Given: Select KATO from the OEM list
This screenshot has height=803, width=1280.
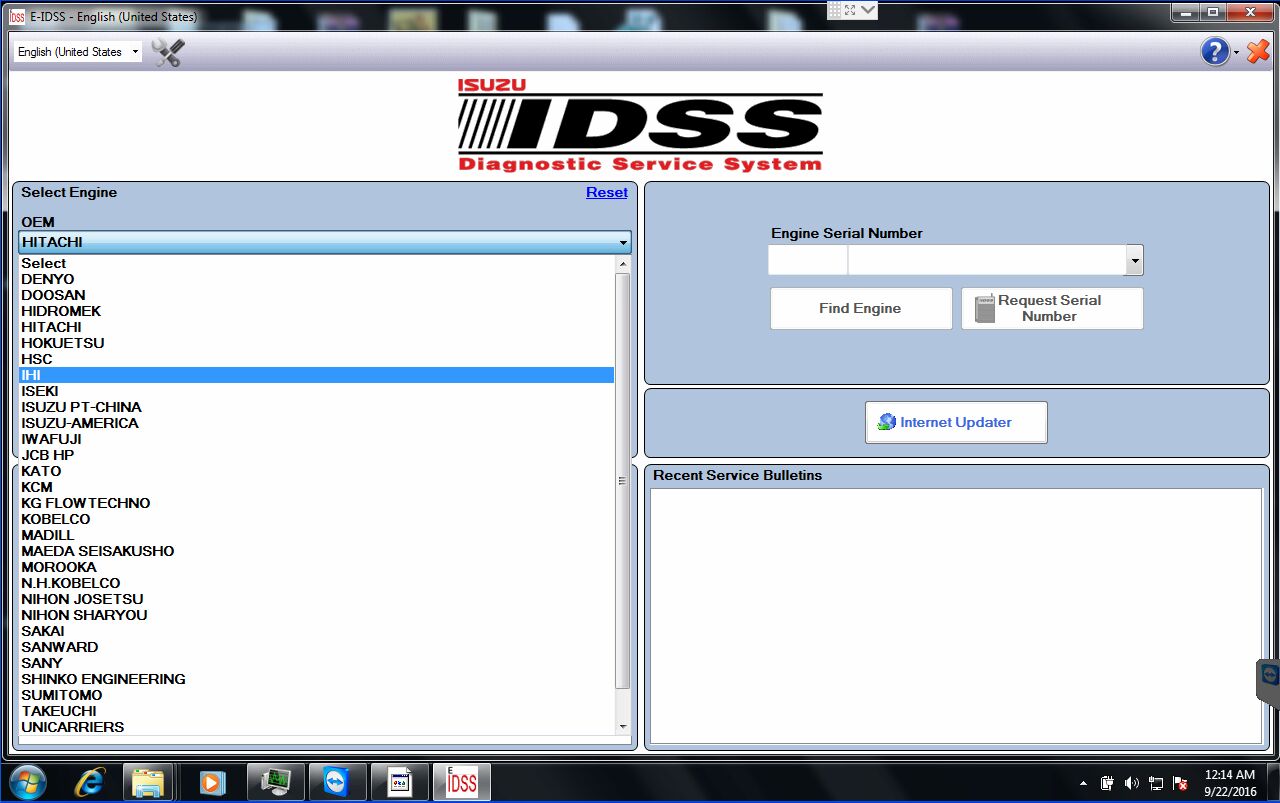Looking at the screenshot, I should tap(316, 471).
